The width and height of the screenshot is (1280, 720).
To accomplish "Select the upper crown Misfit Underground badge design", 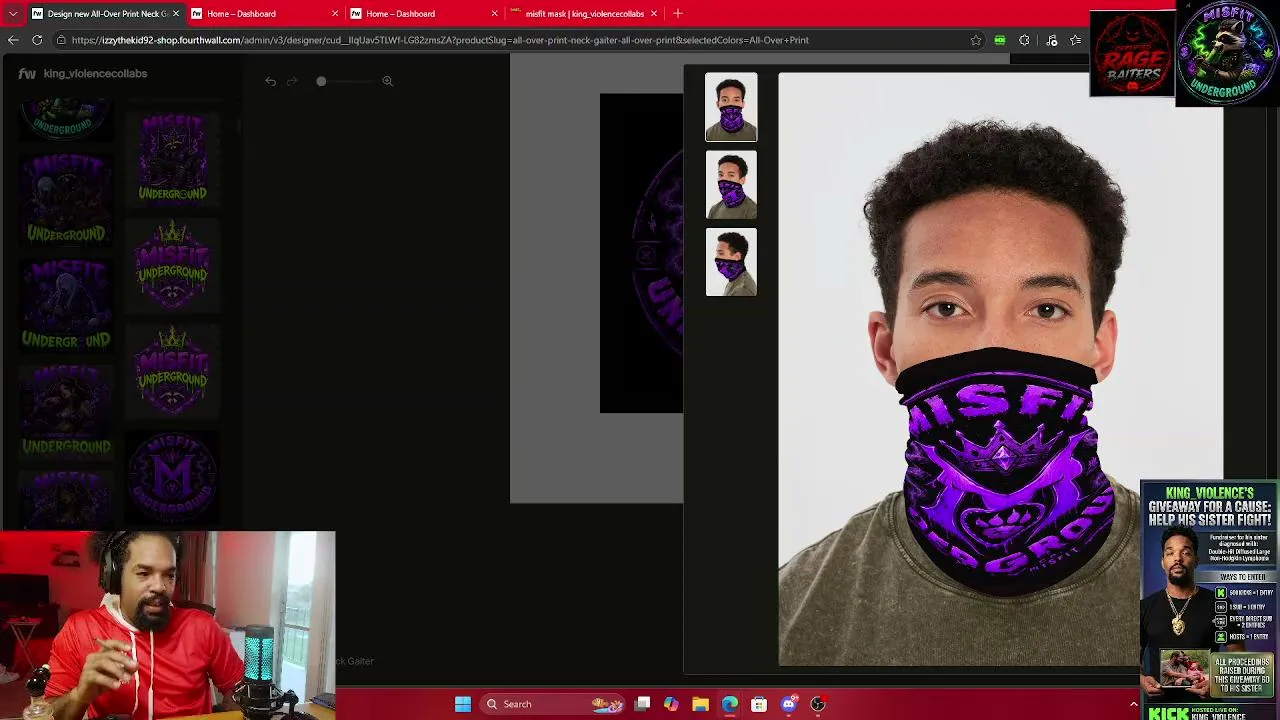I will (x=172, y=264).
